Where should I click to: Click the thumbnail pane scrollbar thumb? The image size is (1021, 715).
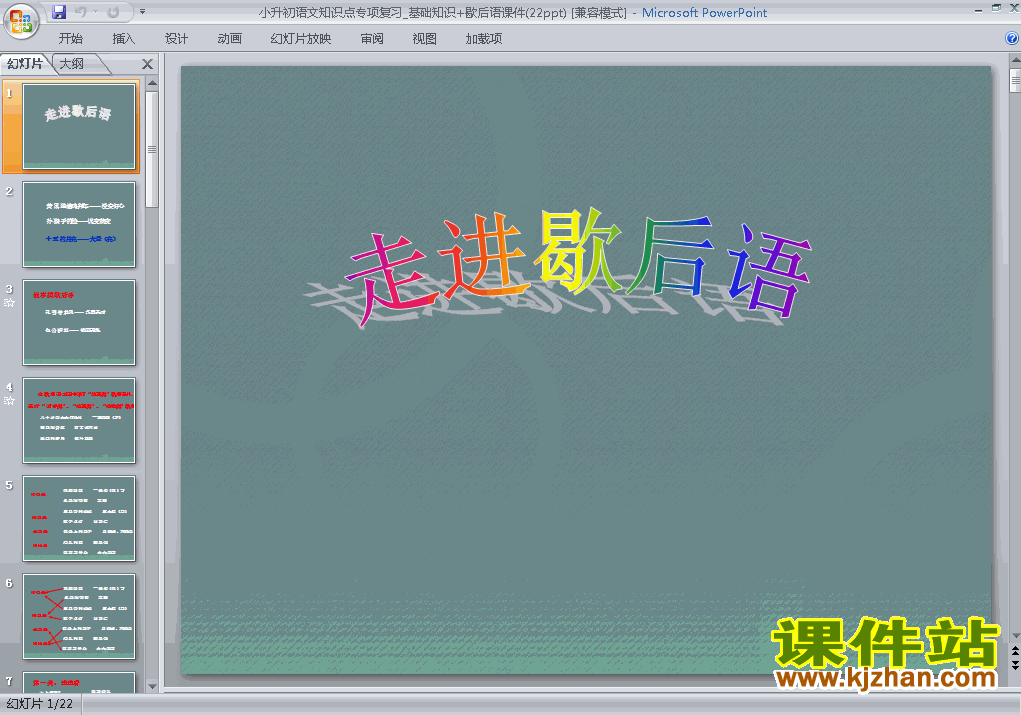(152, 149)
